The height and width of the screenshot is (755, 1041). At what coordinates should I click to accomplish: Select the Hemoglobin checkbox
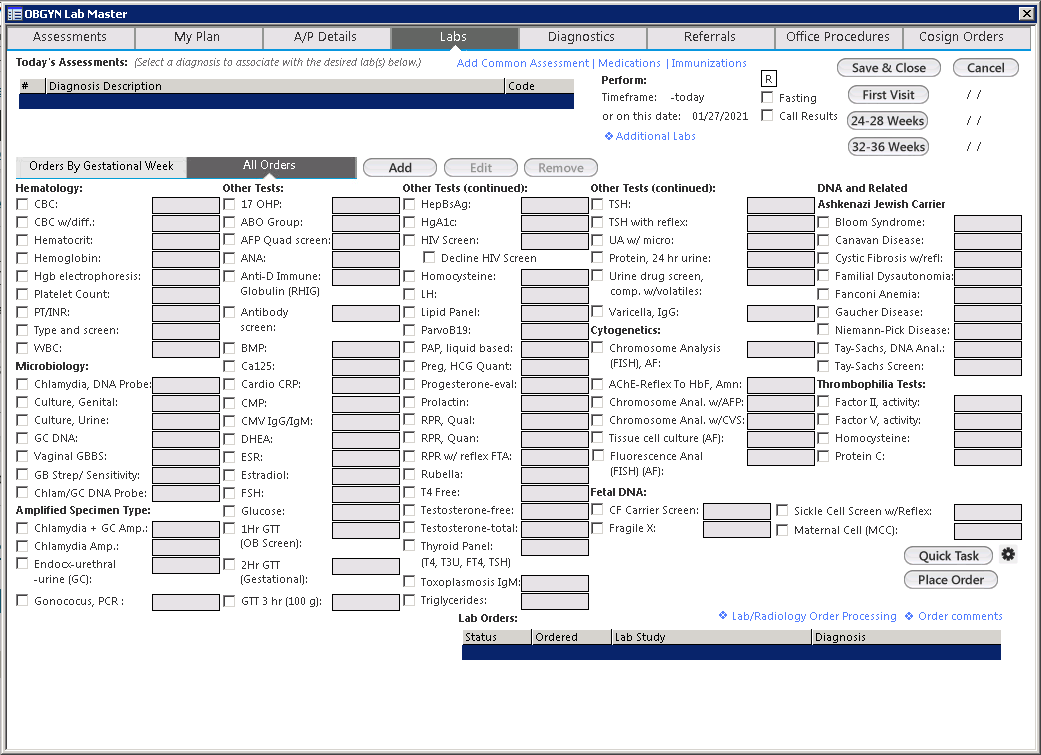coord(23,258)
